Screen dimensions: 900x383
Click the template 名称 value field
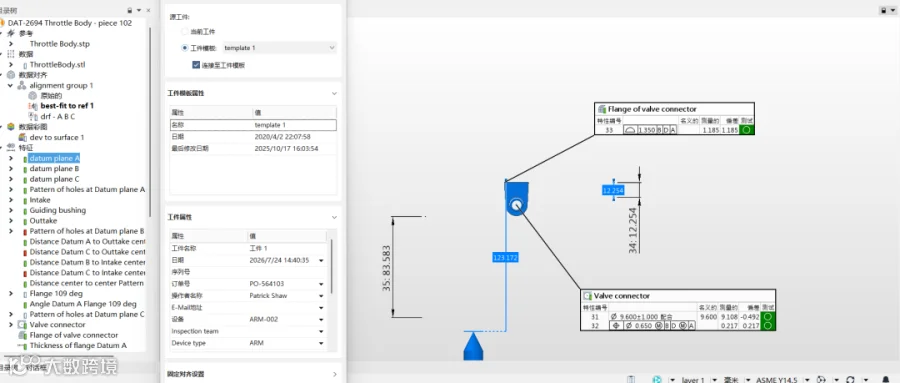(x=294, y=125)
